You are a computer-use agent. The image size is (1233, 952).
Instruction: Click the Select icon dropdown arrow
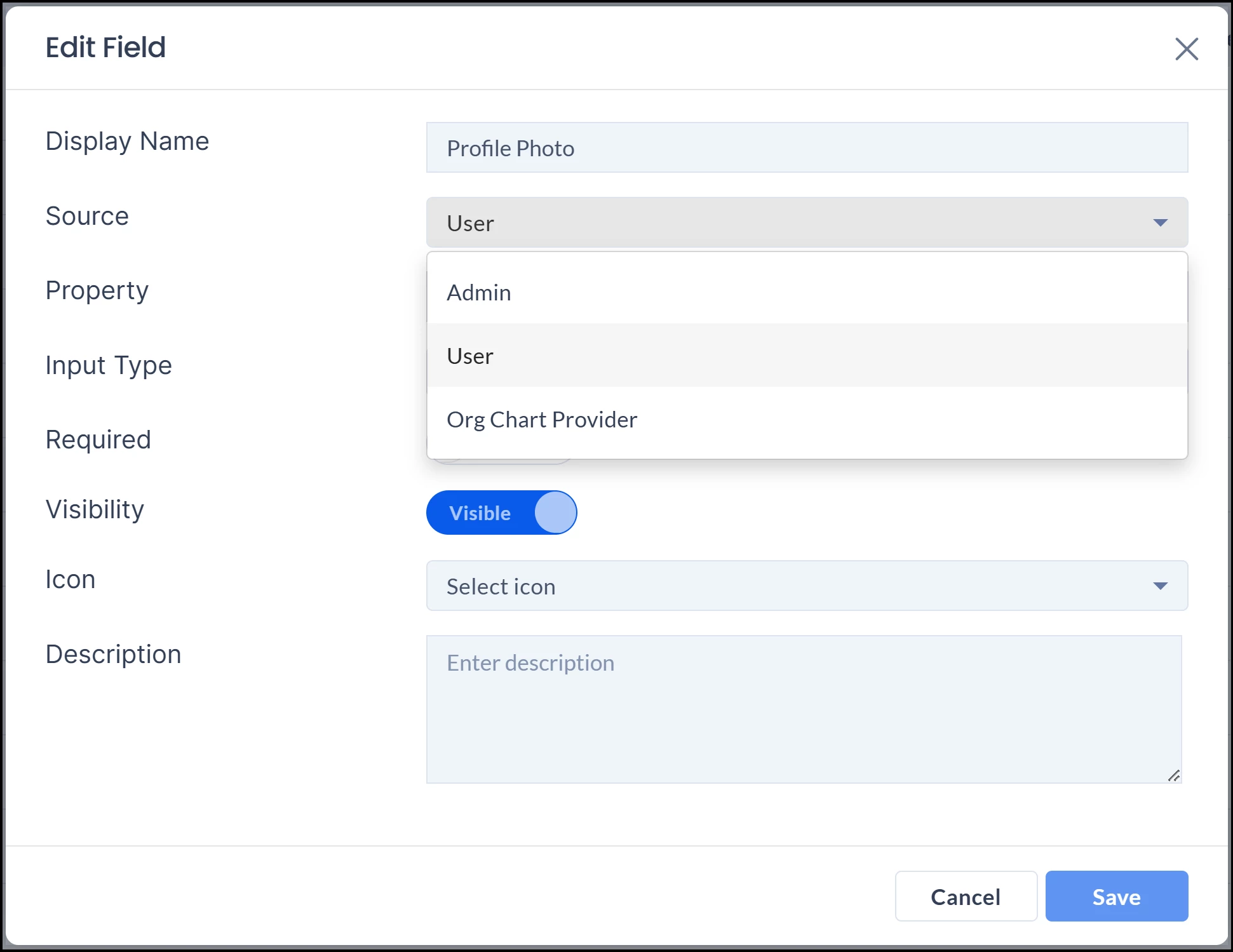pos(1160,586)
